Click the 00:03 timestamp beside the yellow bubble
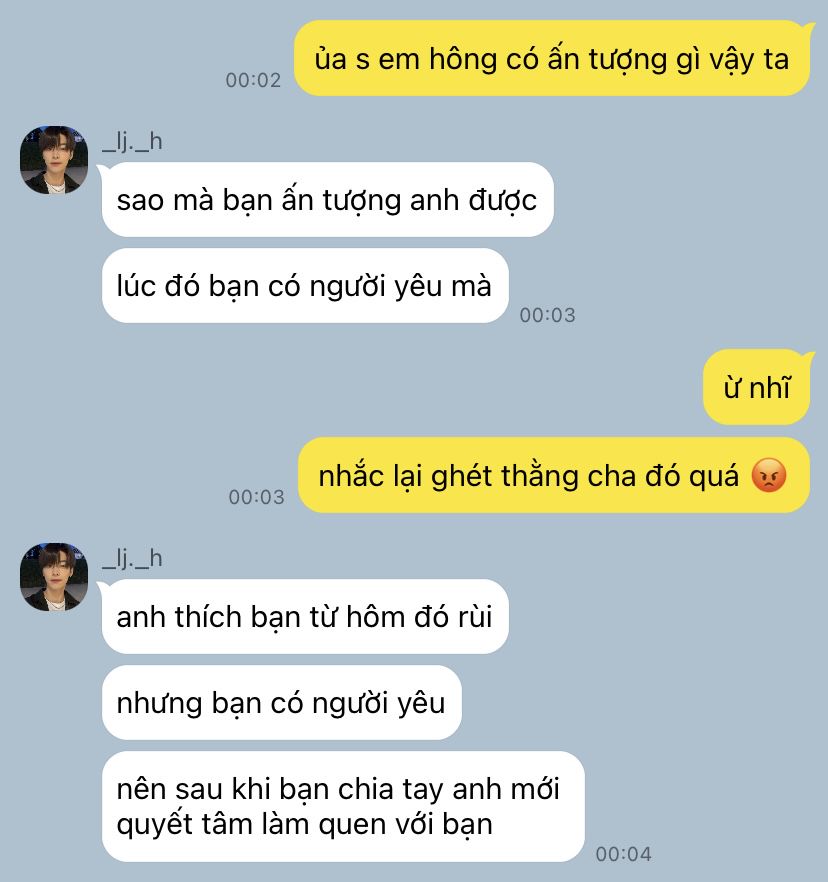 (x=256, y=497)
